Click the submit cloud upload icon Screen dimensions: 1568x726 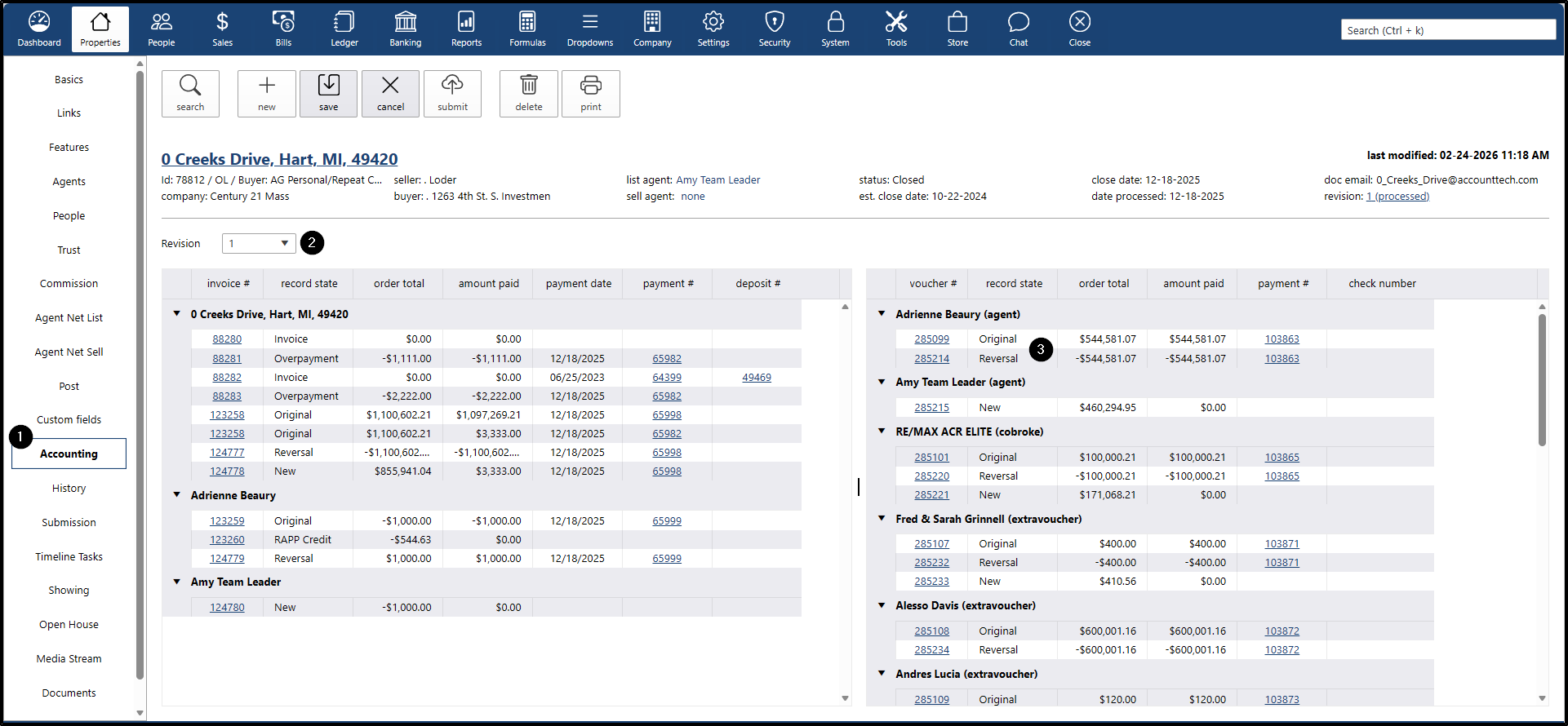coord(452,94)
